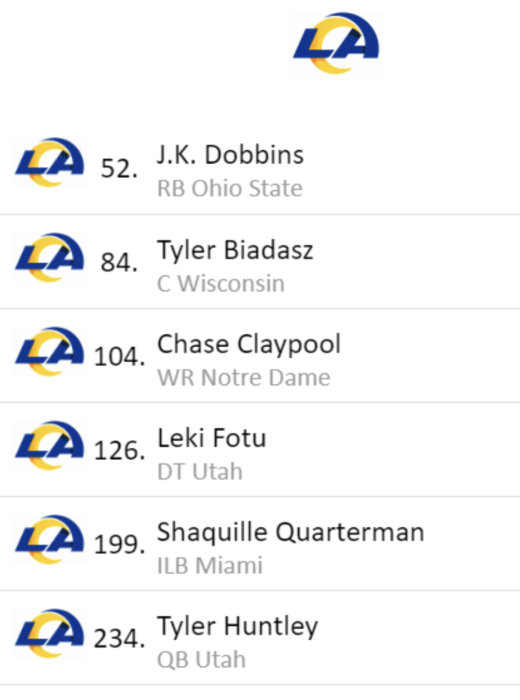Screen dimensions: 520x700
Task: Click pick number 234
Action: click(120, 638)
